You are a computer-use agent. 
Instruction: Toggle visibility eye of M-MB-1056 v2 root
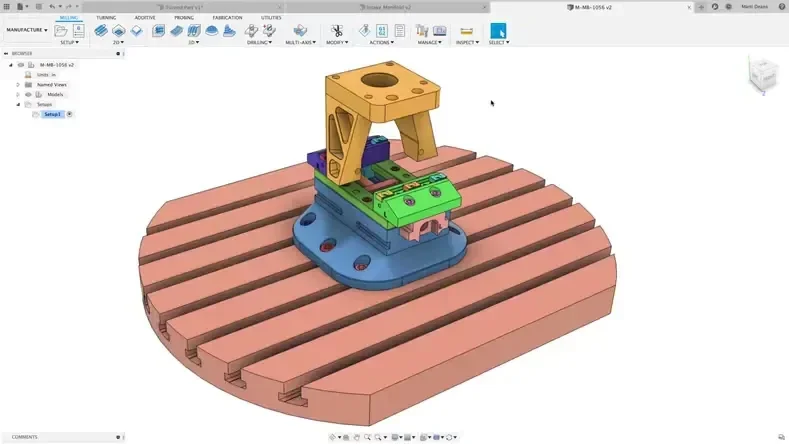21,65
